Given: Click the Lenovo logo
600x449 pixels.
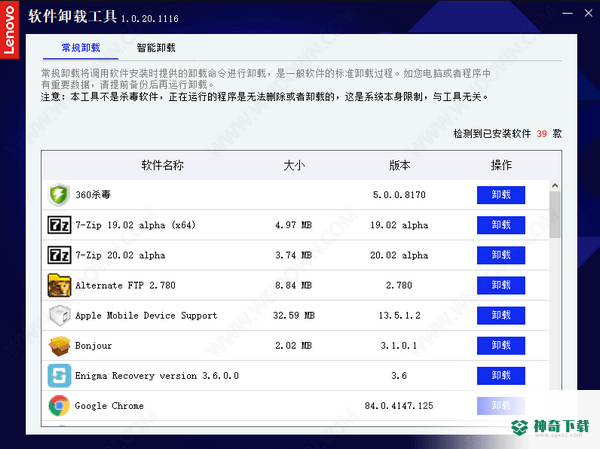Looking at the screenshot, I should 9,29.
